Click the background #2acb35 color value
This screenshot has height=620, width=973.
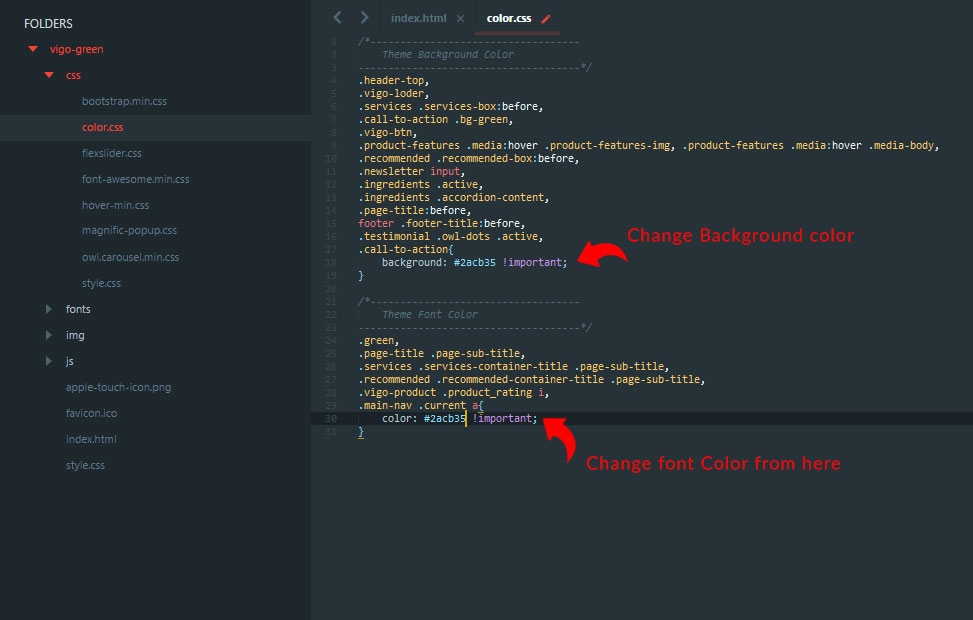click(x=475, y=263)
